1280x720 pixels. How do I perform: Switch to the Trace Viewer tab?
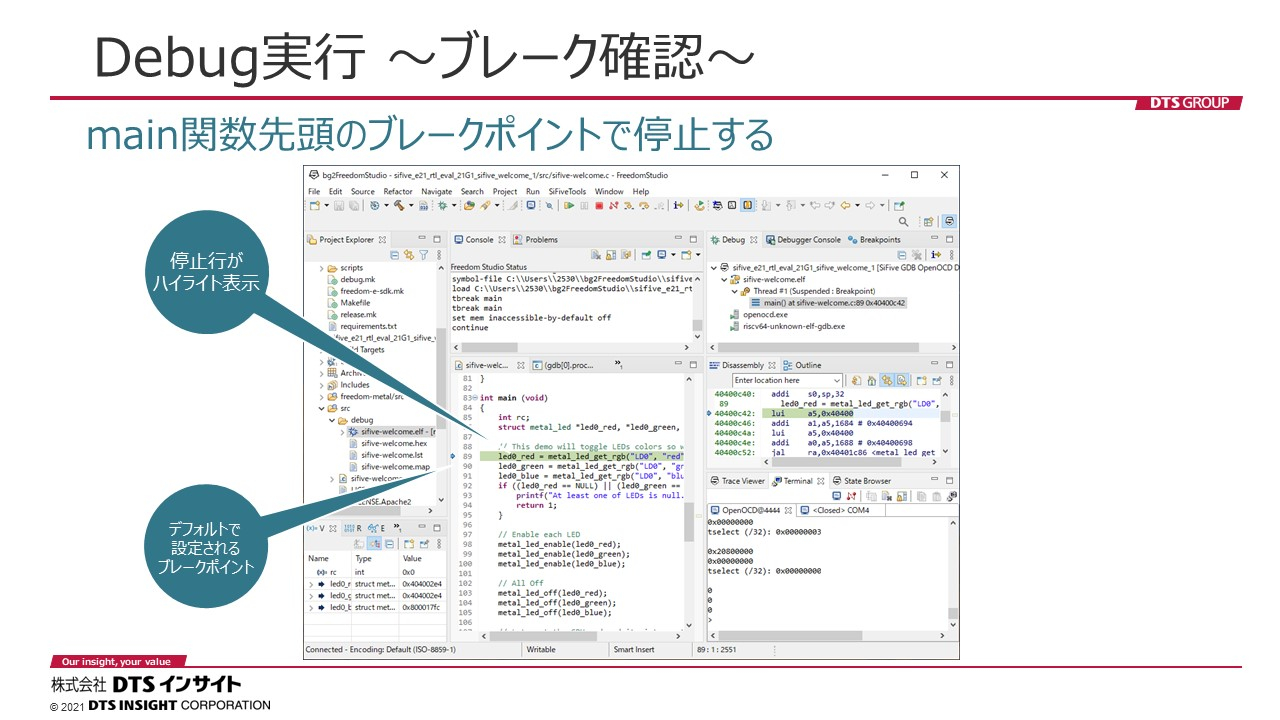pos(737,481)
